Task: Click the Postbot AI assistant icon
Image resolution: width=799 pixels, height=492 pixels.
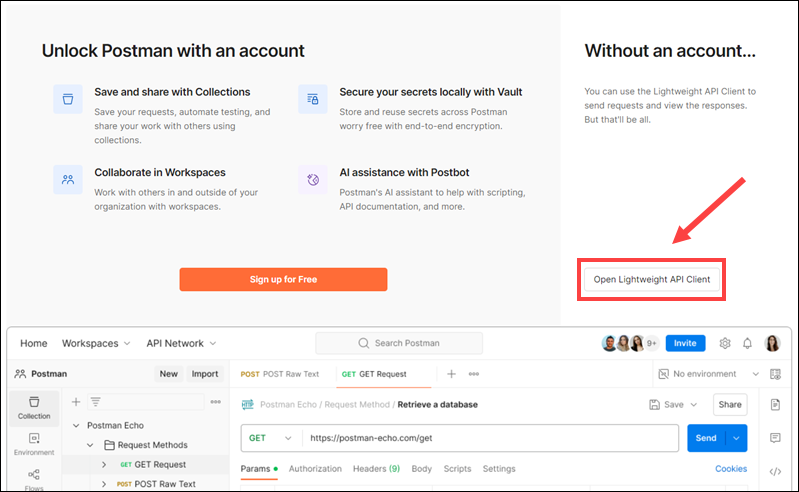Action: (313, 179)
